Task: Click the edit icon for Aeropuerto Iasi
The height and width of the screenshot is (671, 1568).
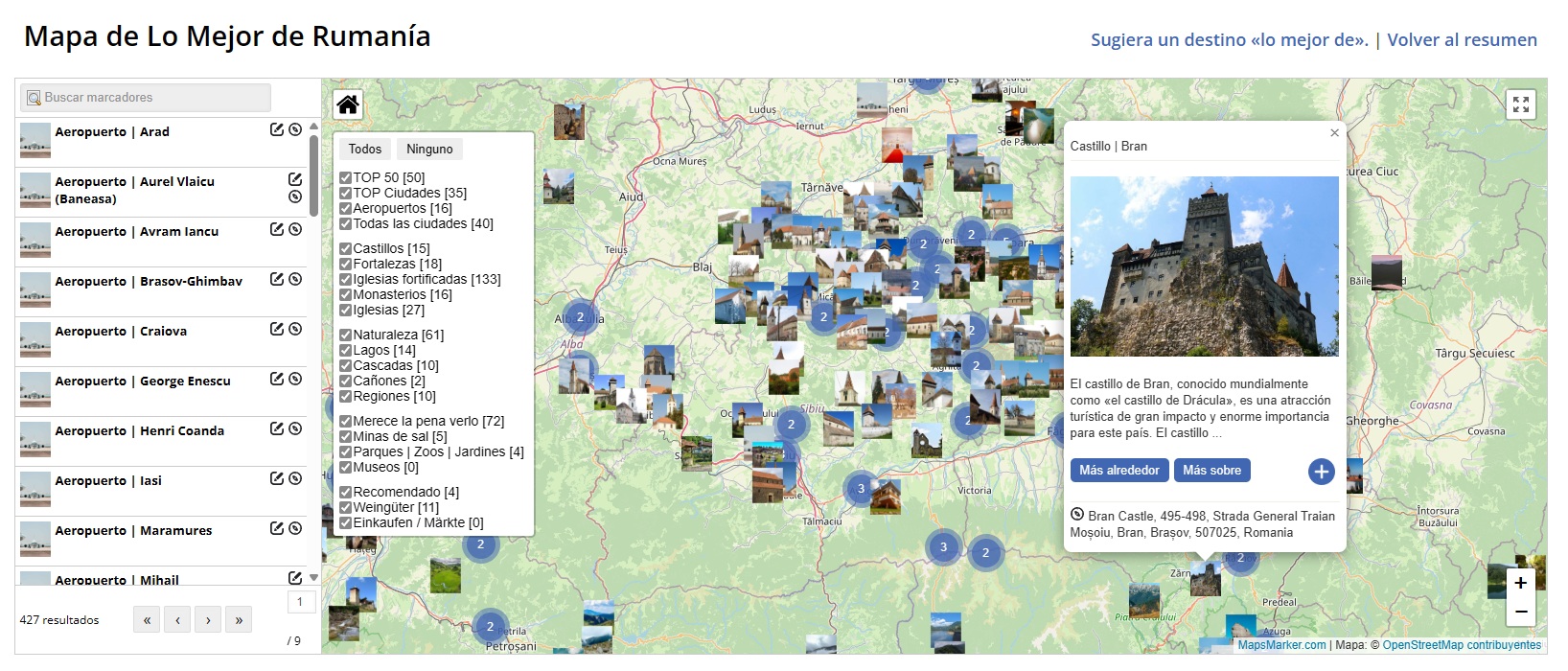Action: [277, 478]
